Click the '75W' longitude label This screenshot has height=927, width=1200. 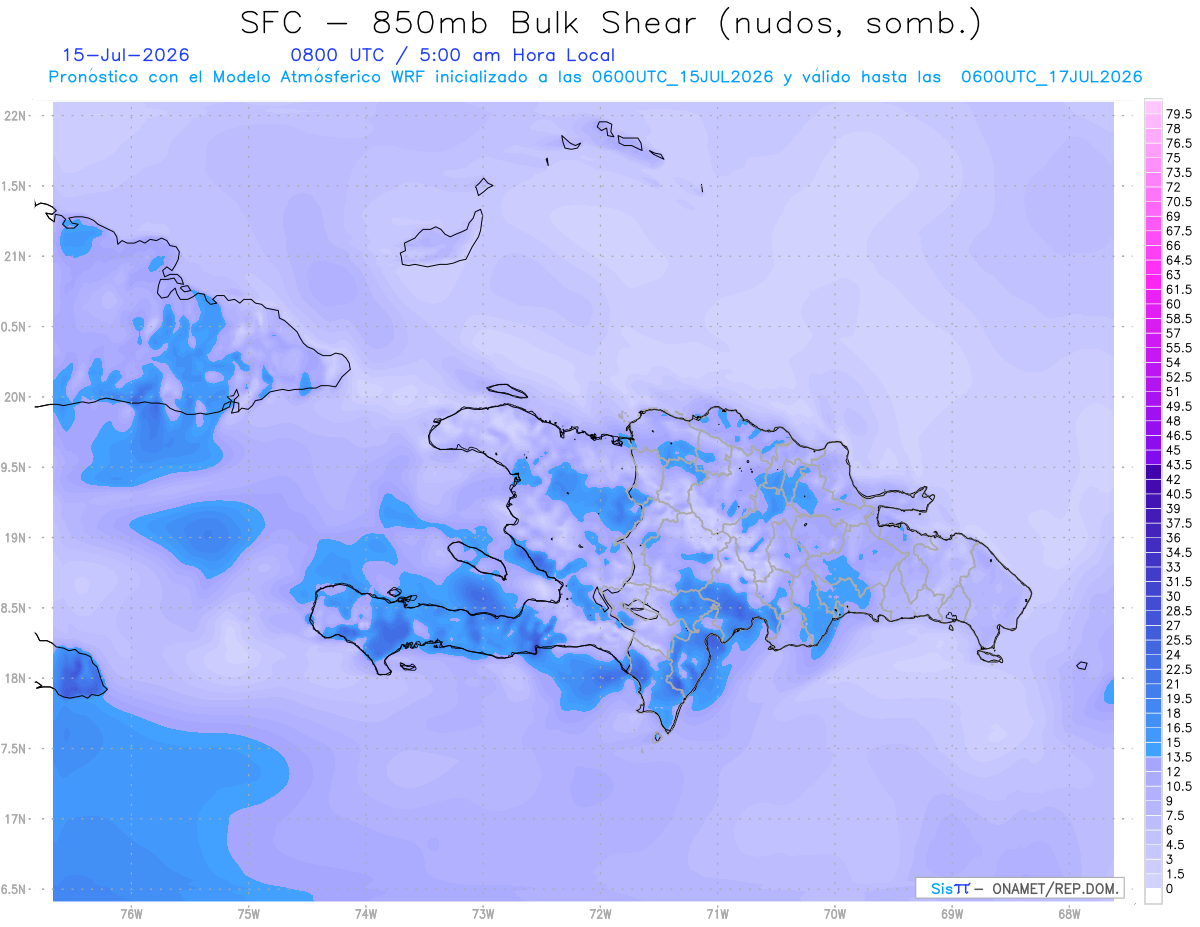pyautogui.click(x=249, y=914)
